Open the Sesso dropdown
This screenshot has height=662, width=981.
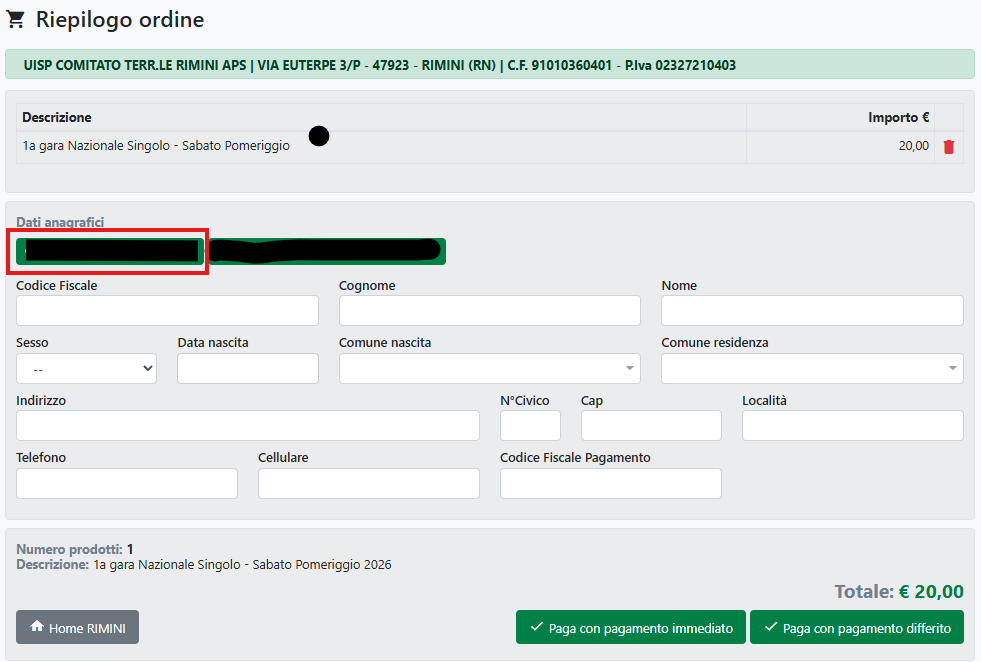86,368
